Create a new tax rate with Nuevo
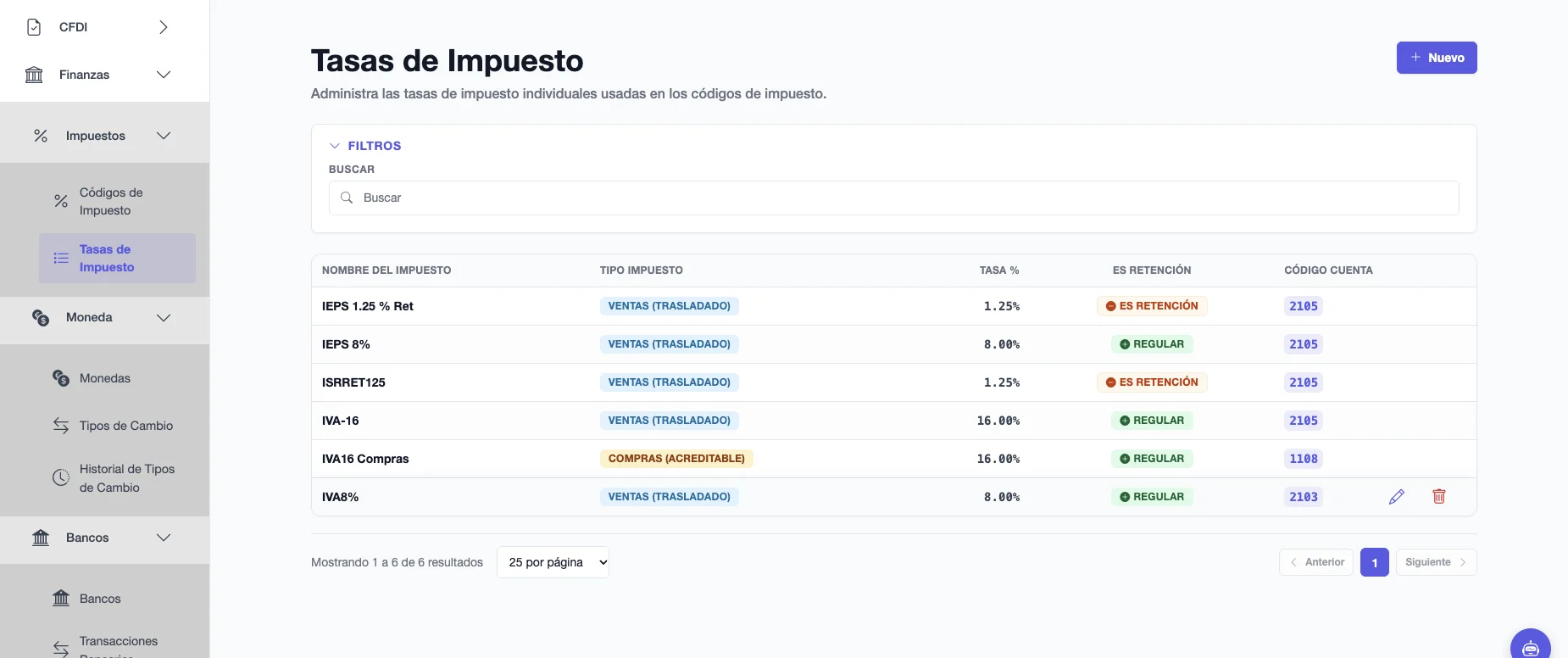Viewport: 1568px width, 658px height. coord(1437,58)
